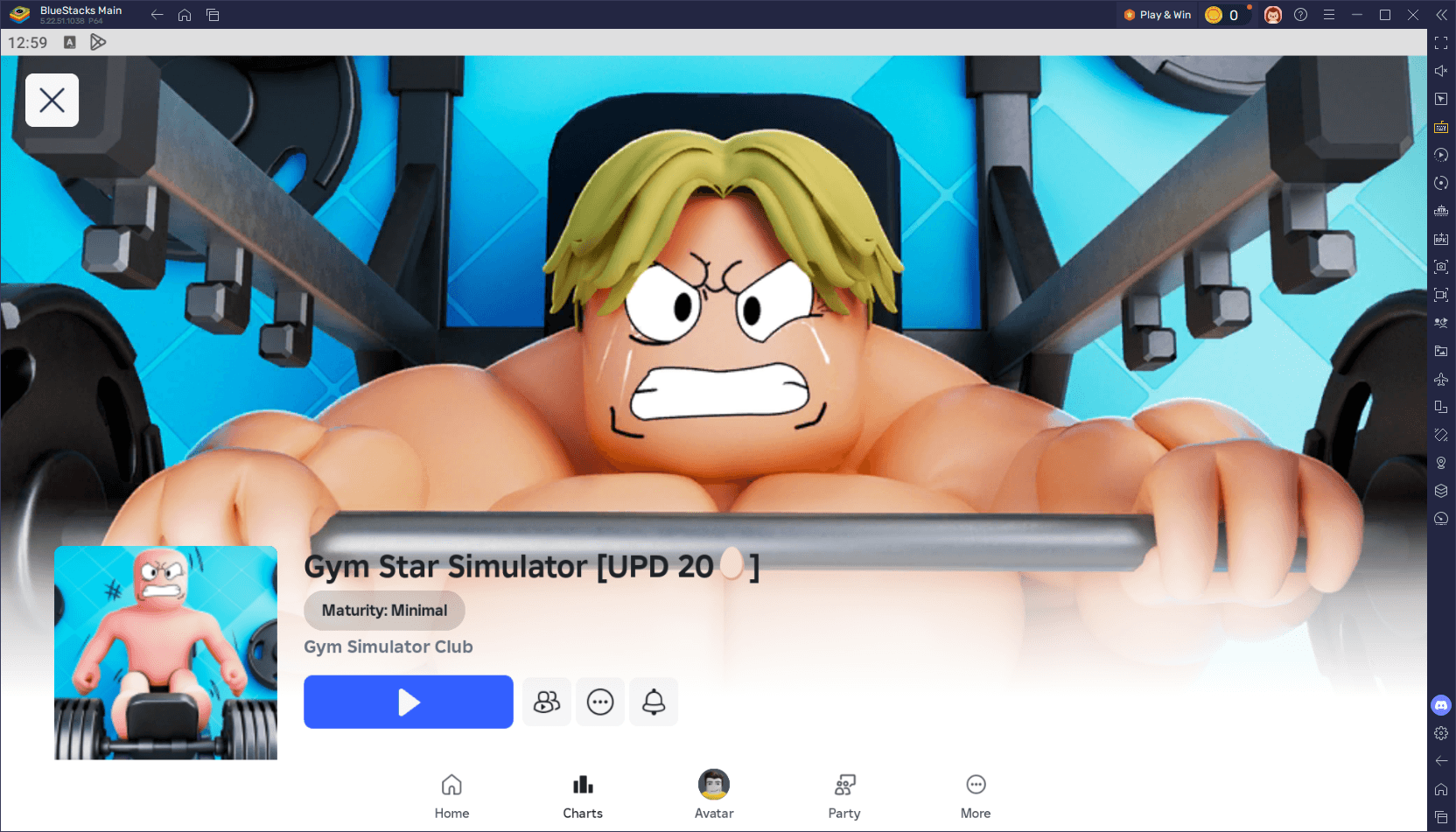Collapse the sidebar with double-arrow icon

pos(1441,15)
